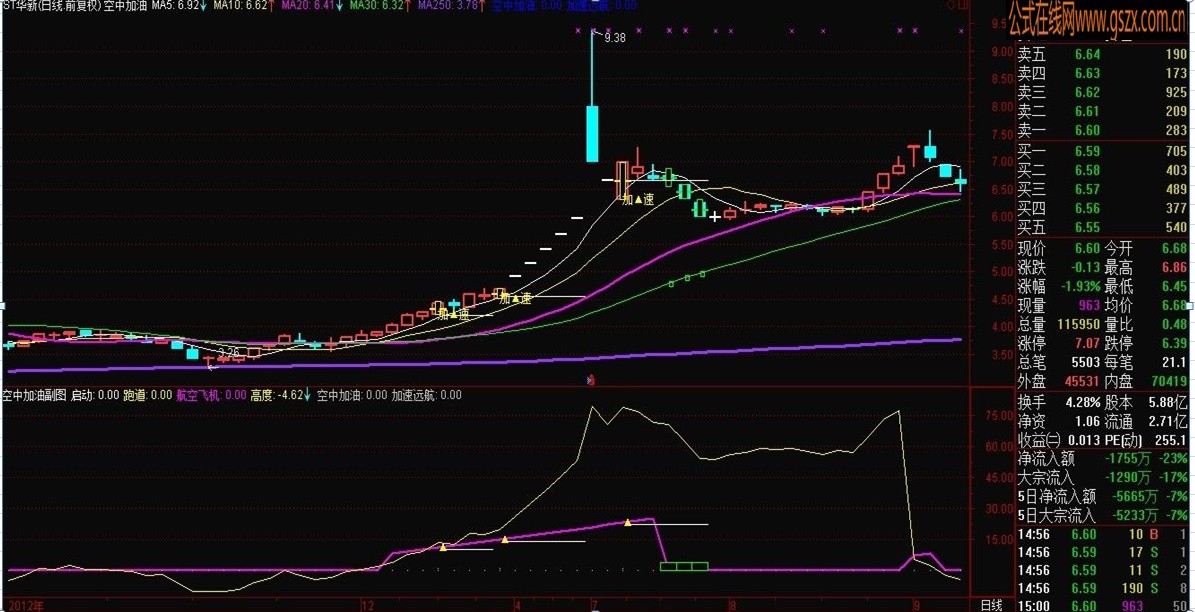1195x612 pixels.
Task: Click the 15:00 6.60 963 trade tick
Action: click(x=1104, y=606)
